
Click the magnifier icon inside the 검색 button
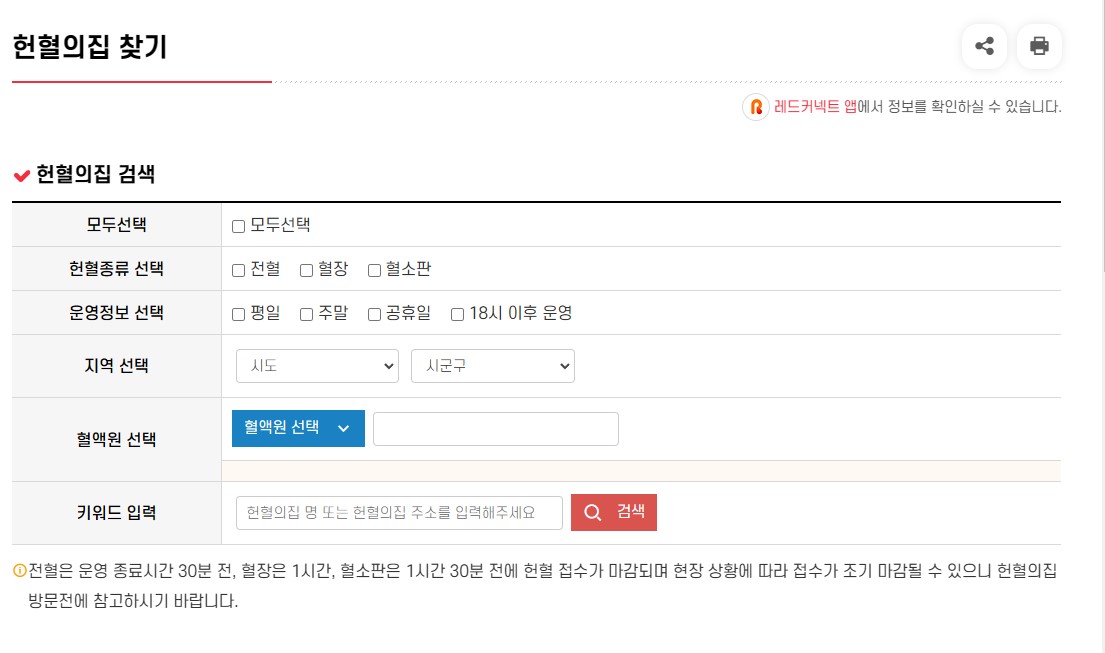pyautogui.click(x=592, y=512)
